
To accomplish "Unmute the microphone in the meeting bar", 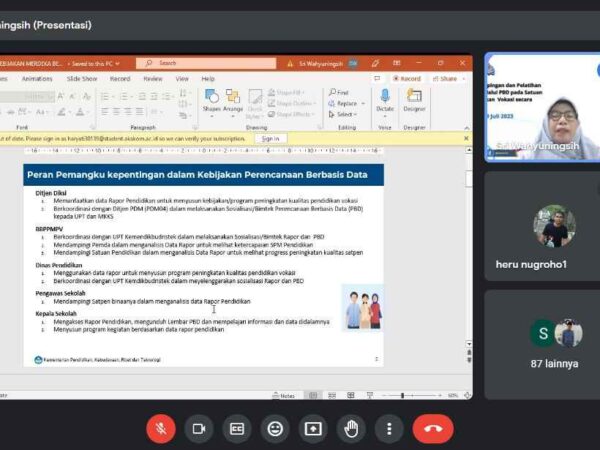I will 160,428.
